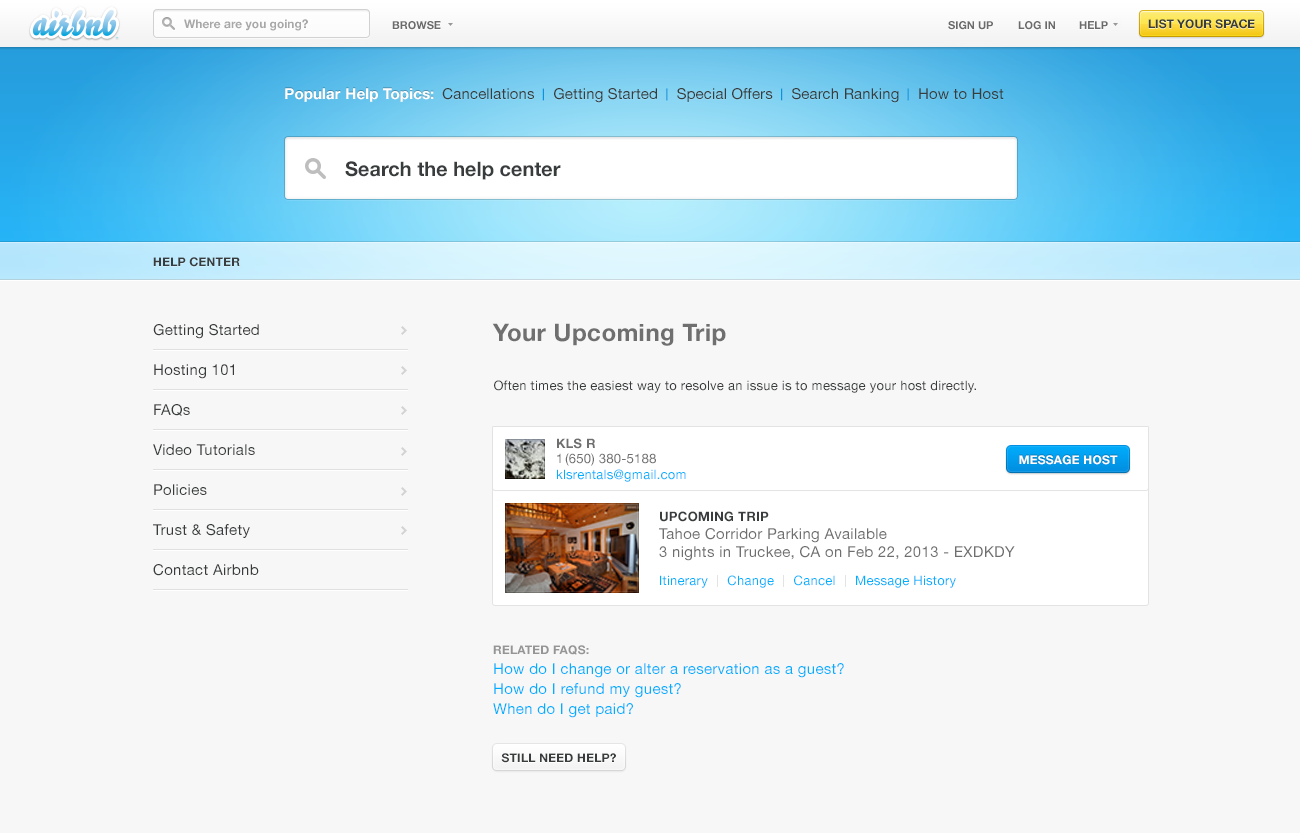
Task: Expand the Trust & Safety chevron arrow
Action: (403, 530)
